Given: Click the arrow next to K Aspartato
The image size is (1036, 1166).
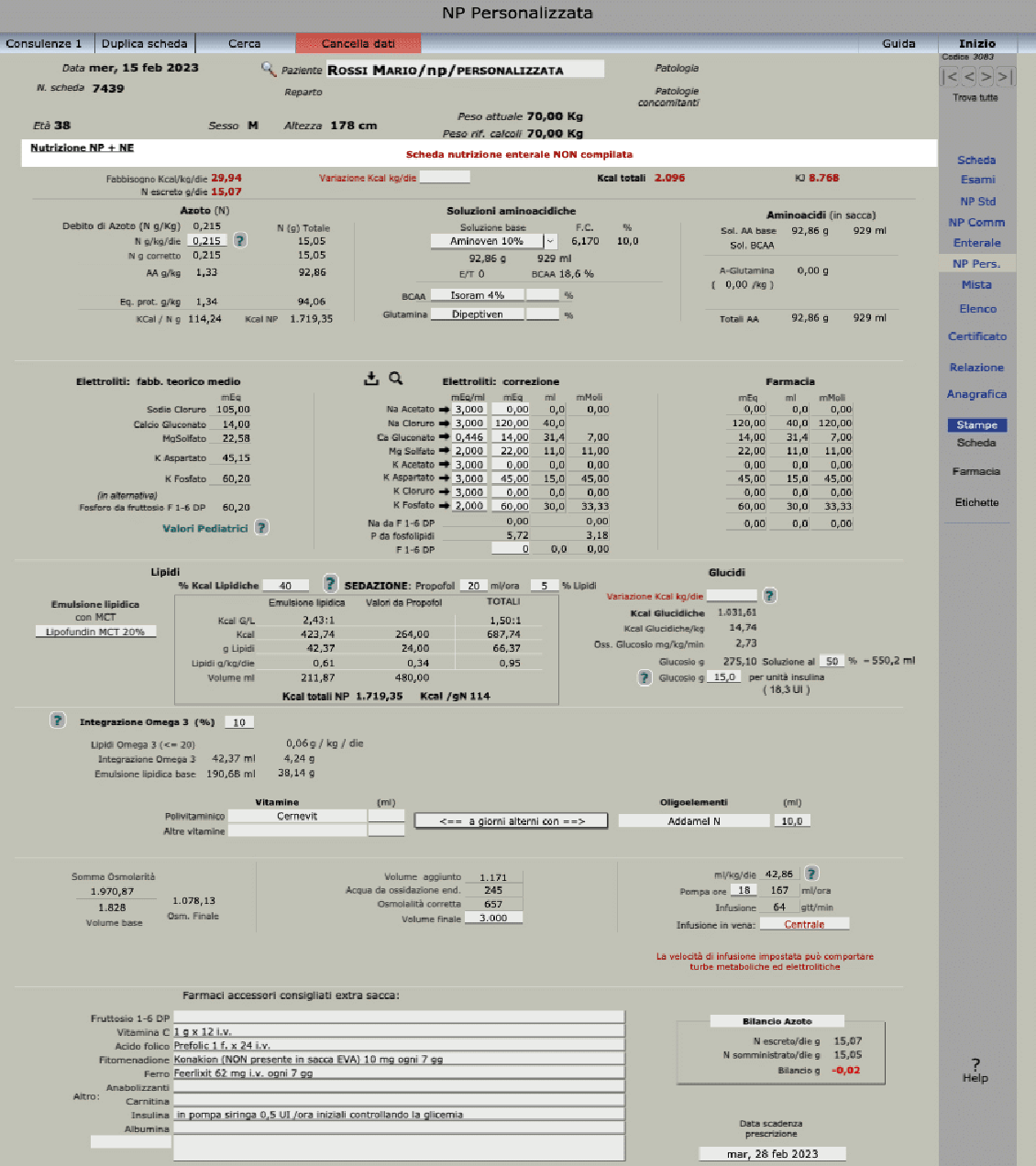Looking at the screenshot, I should tap(445, 478).
